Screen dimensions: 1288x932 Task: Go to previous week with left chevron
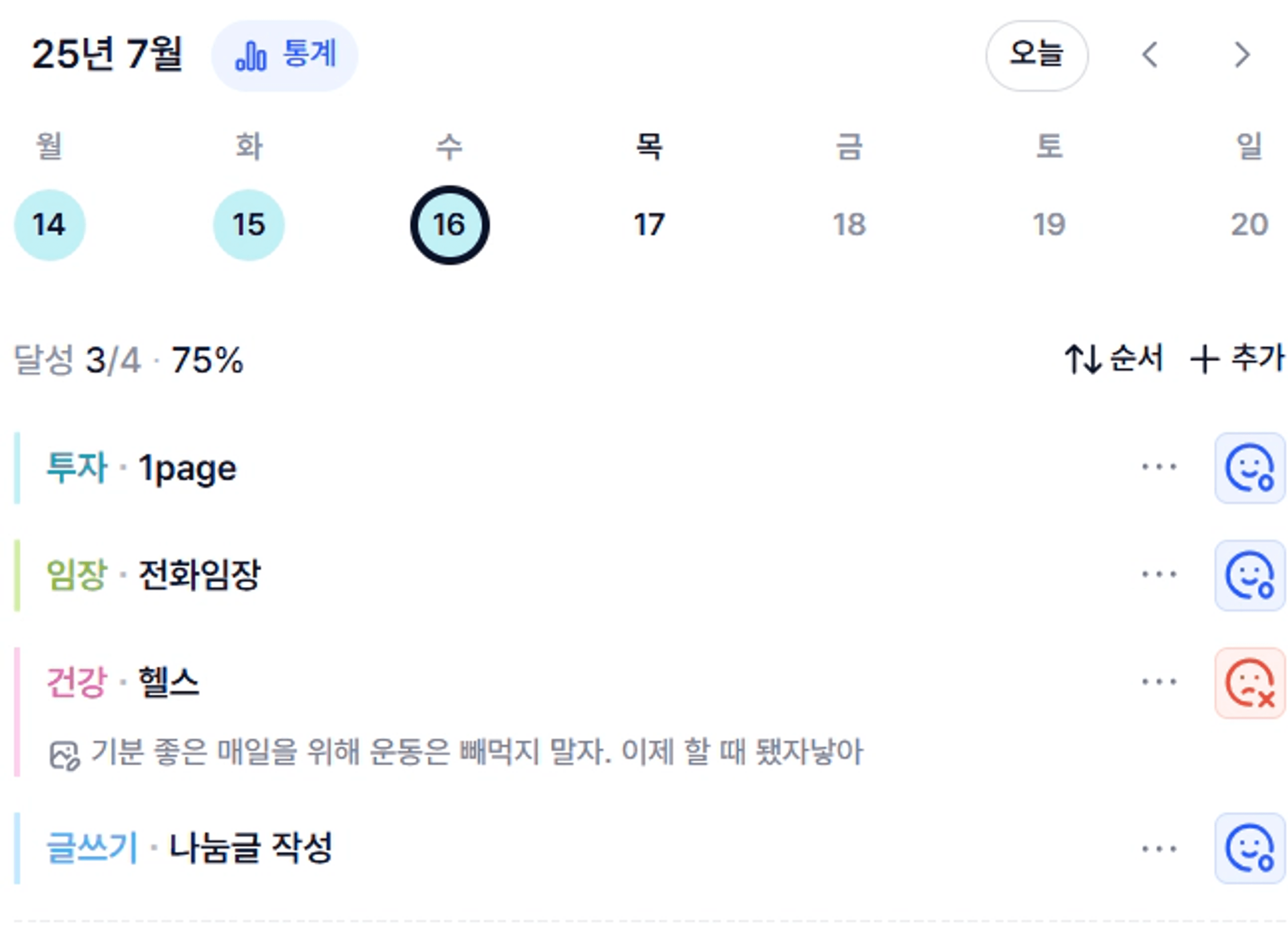(1150, 56)
